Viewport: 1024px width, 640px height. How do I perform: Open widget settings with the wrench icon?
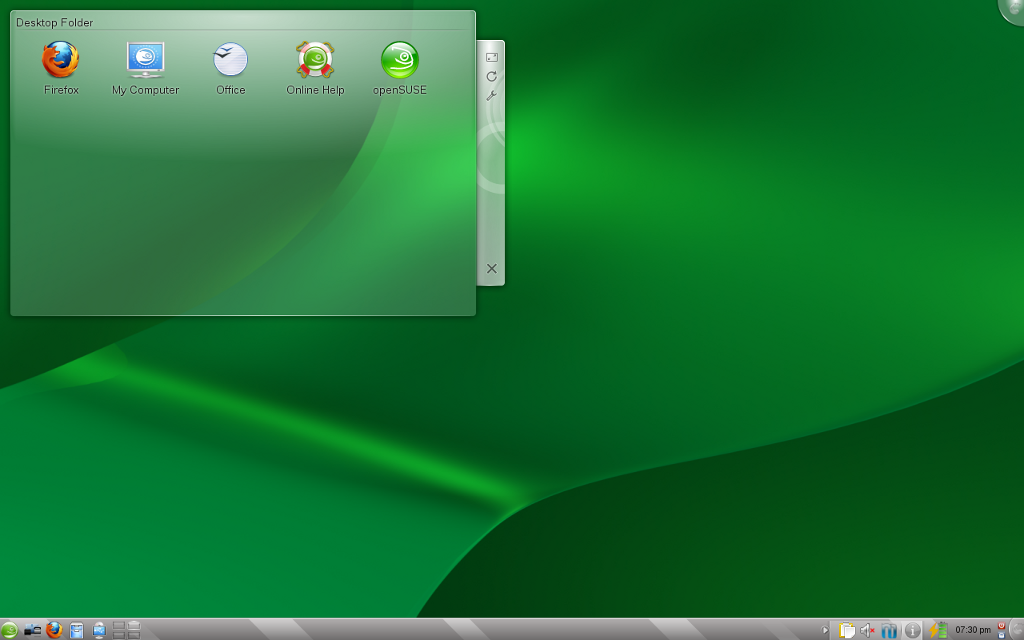tap(491, 96)
